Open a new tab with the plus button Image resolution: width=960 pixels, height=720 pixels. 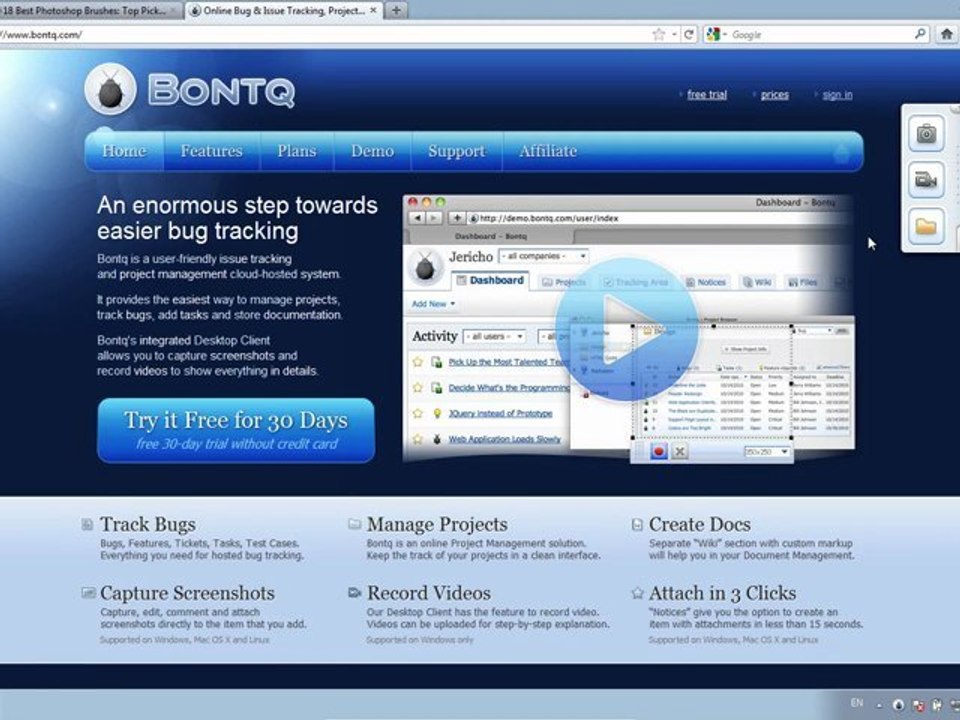click(x=396, y=10)
